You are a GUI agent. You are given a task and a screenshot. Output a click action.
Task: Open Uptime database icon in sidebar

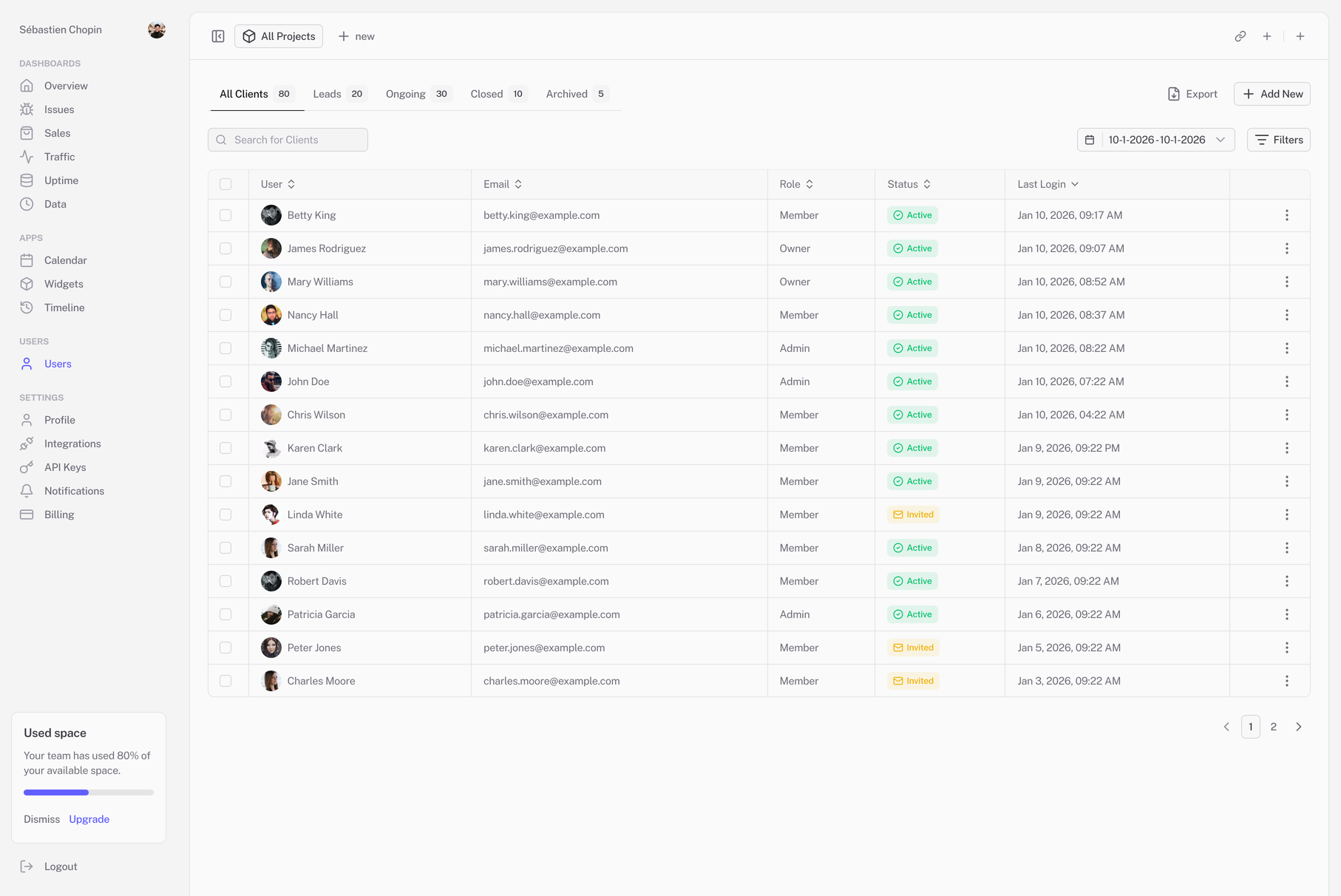27,180
